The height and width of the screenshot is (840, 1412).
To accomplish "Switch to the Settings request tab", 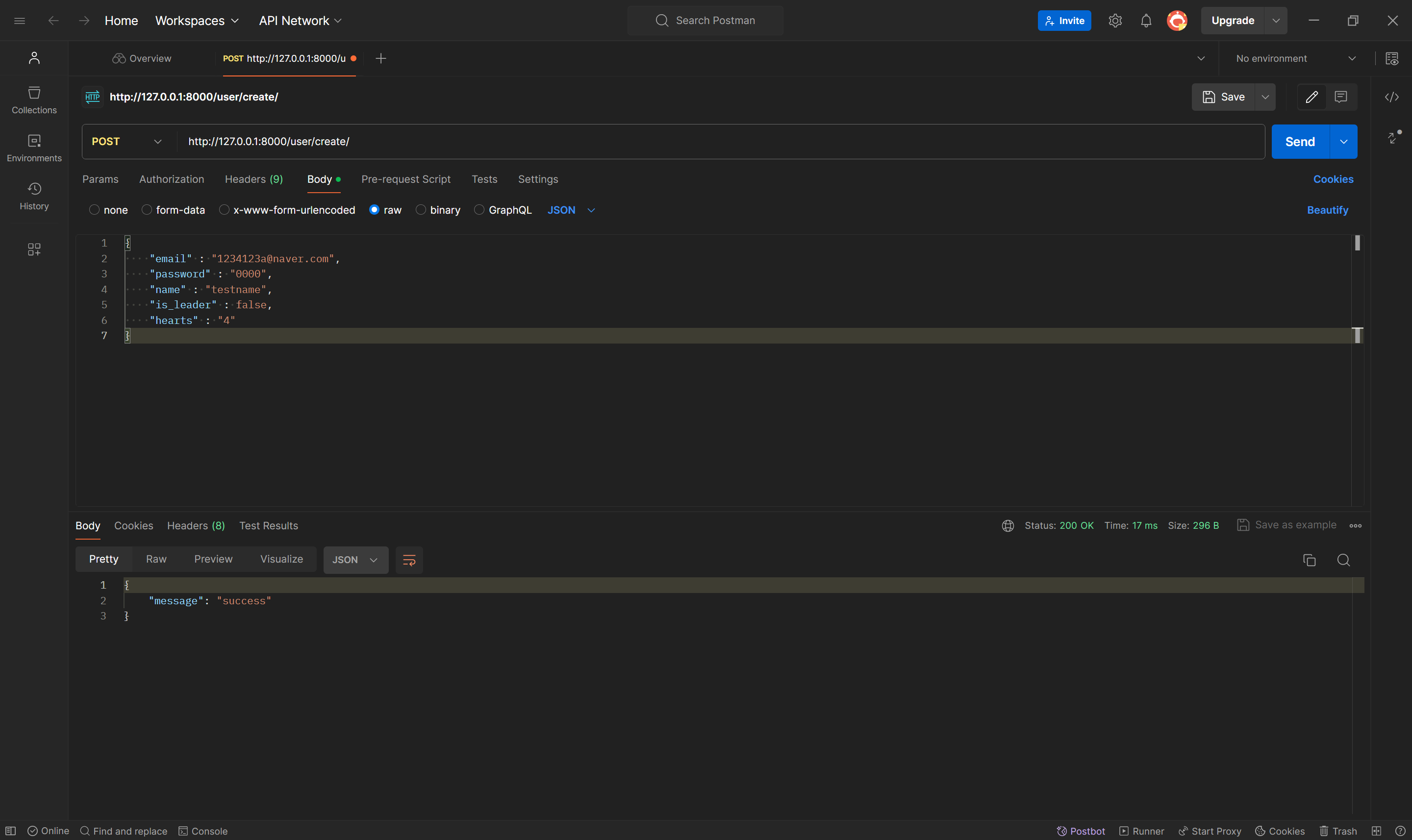I will [x=538, y=179].
